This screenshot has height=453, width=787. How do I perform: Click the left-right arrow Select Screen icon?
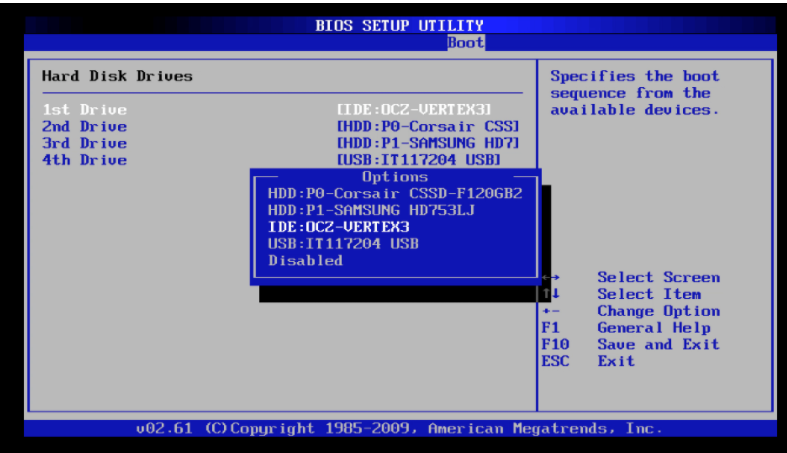pos(550,278)
